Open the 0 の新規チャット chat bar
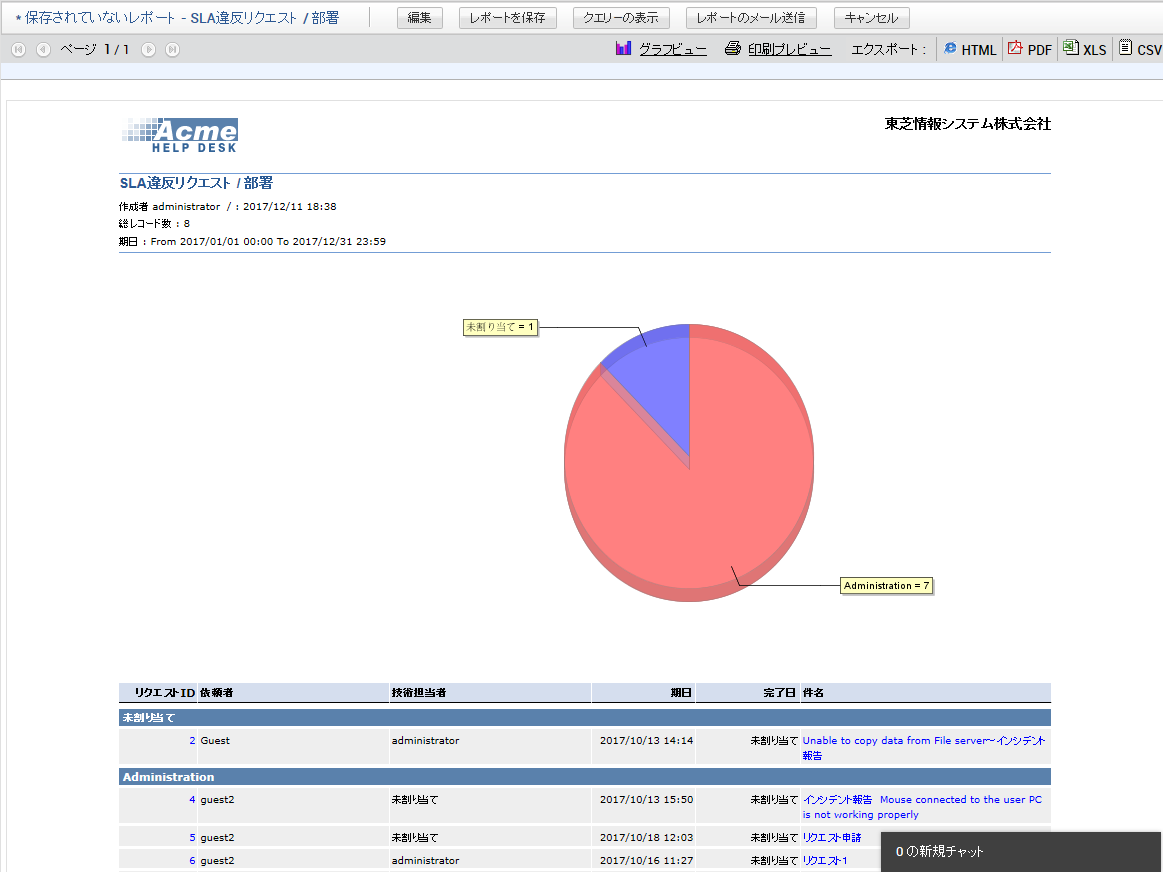The image size is (1163, 872). pyautogui.click(x=1021, y=851)
